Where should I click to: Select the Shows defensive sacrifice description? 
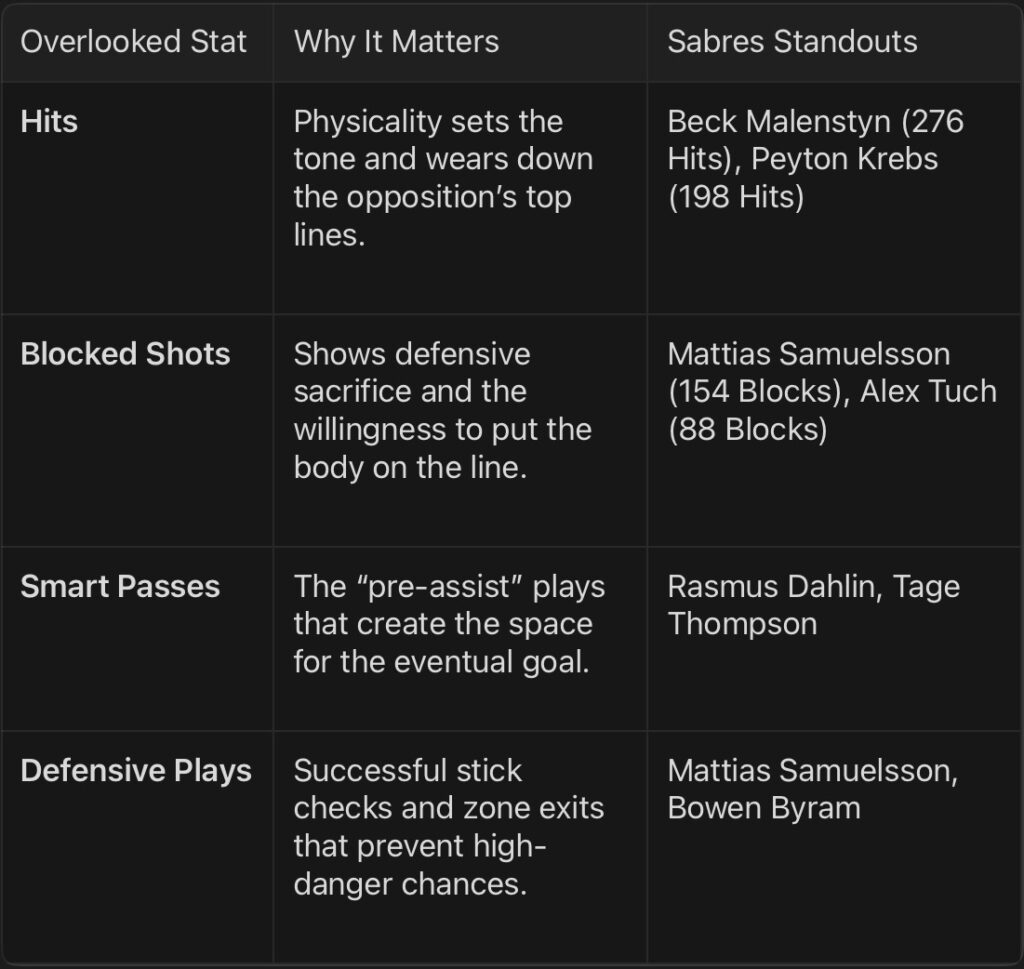click(x=443, y=410)
